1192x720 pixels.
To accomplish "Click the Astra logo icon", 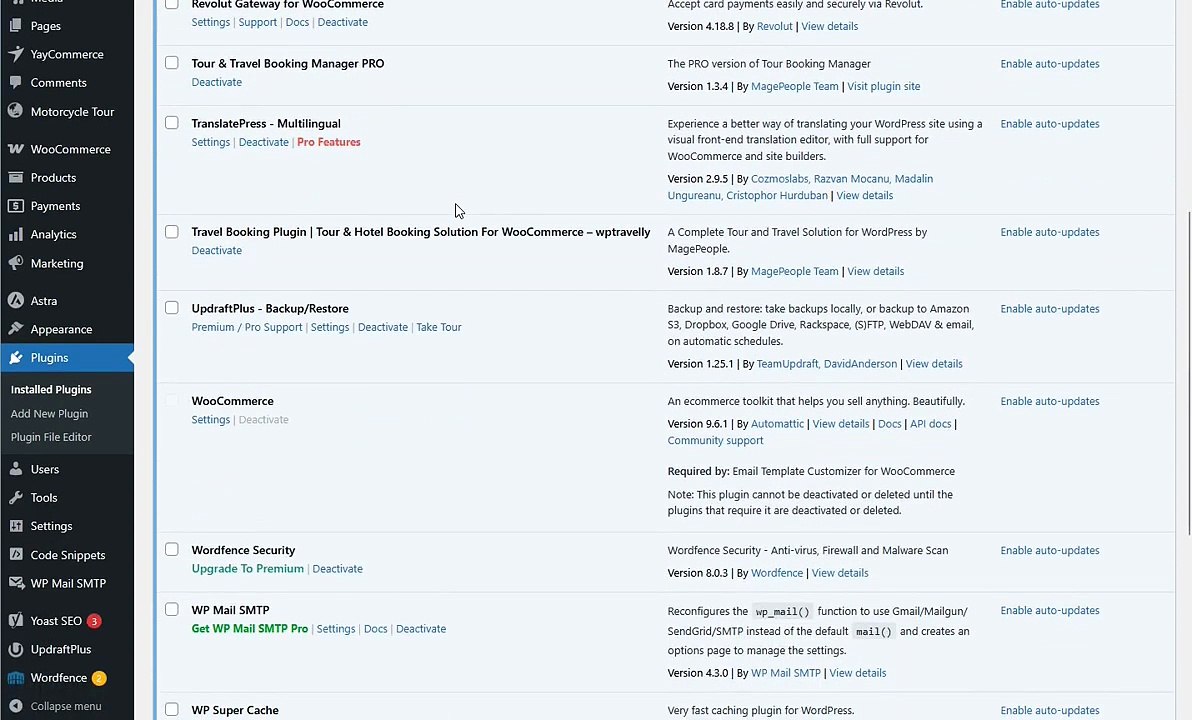I will tap(15, 300).
